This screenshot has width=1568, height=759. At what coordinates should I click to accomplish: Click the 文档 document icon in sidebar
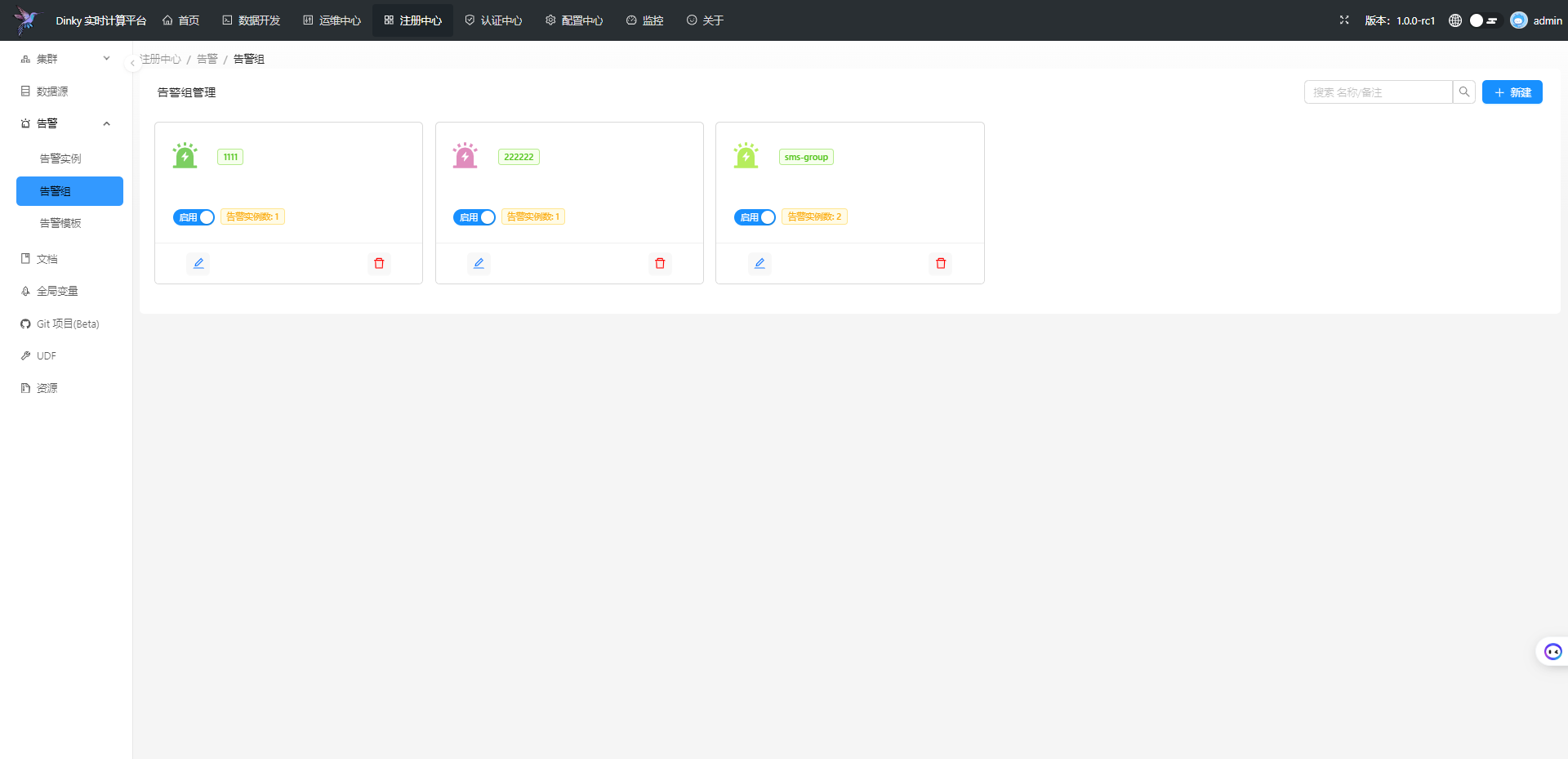25,259
